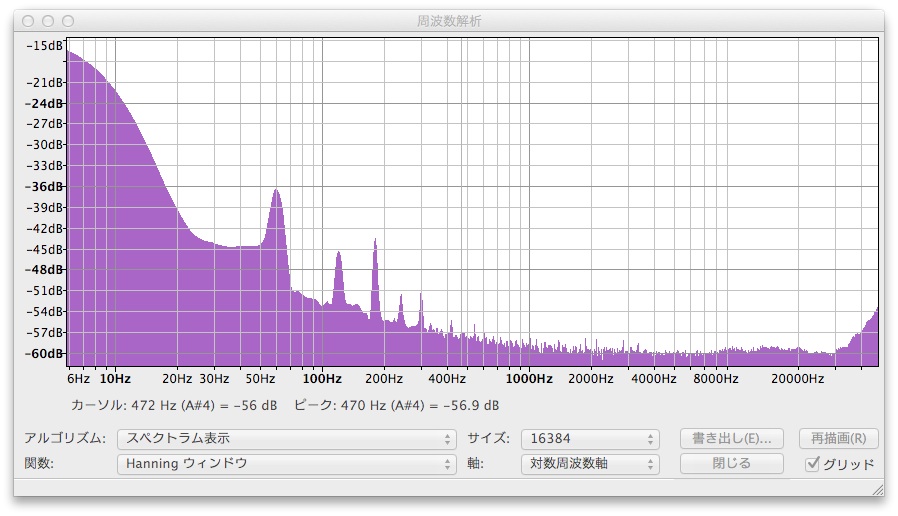Click the 関数: label
This screenshot has height=516, width=898.
[39, 463]
